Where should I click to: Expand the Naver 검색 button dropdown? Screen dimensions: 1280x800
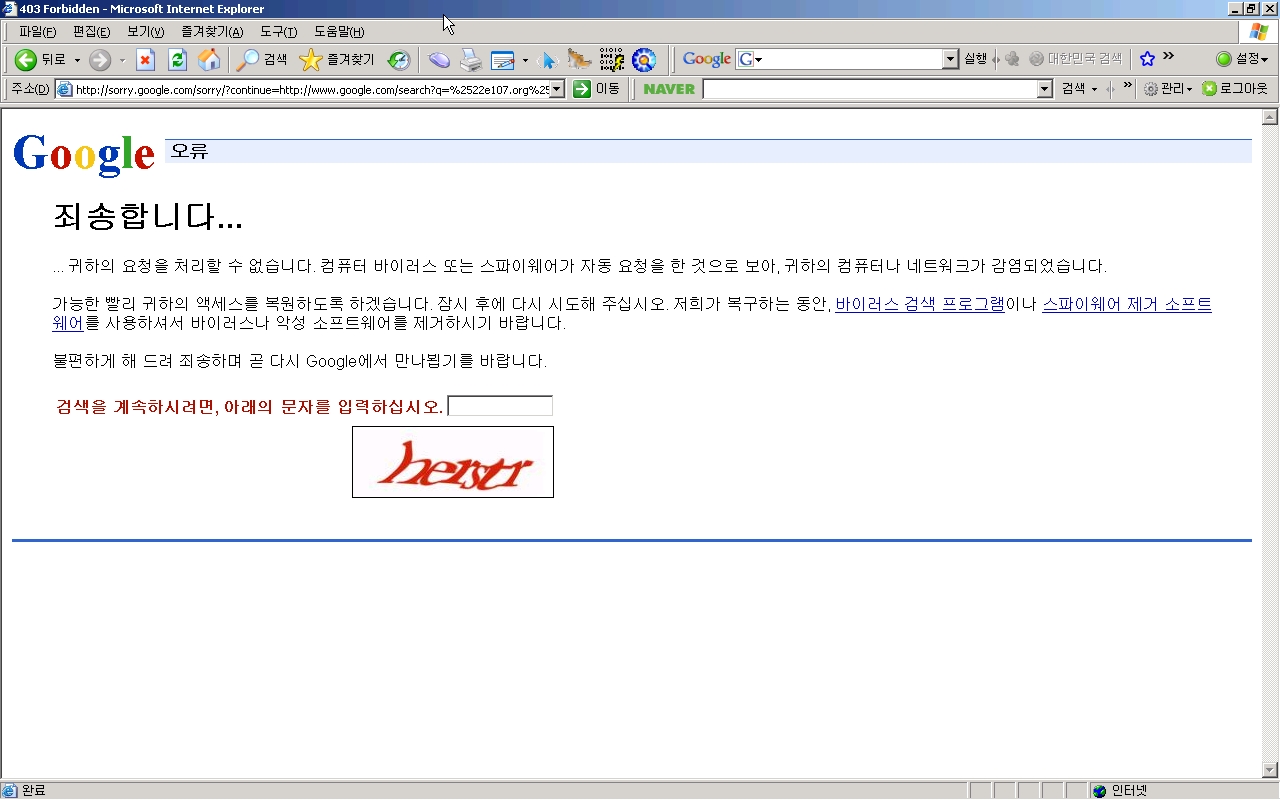[1094, 89]
